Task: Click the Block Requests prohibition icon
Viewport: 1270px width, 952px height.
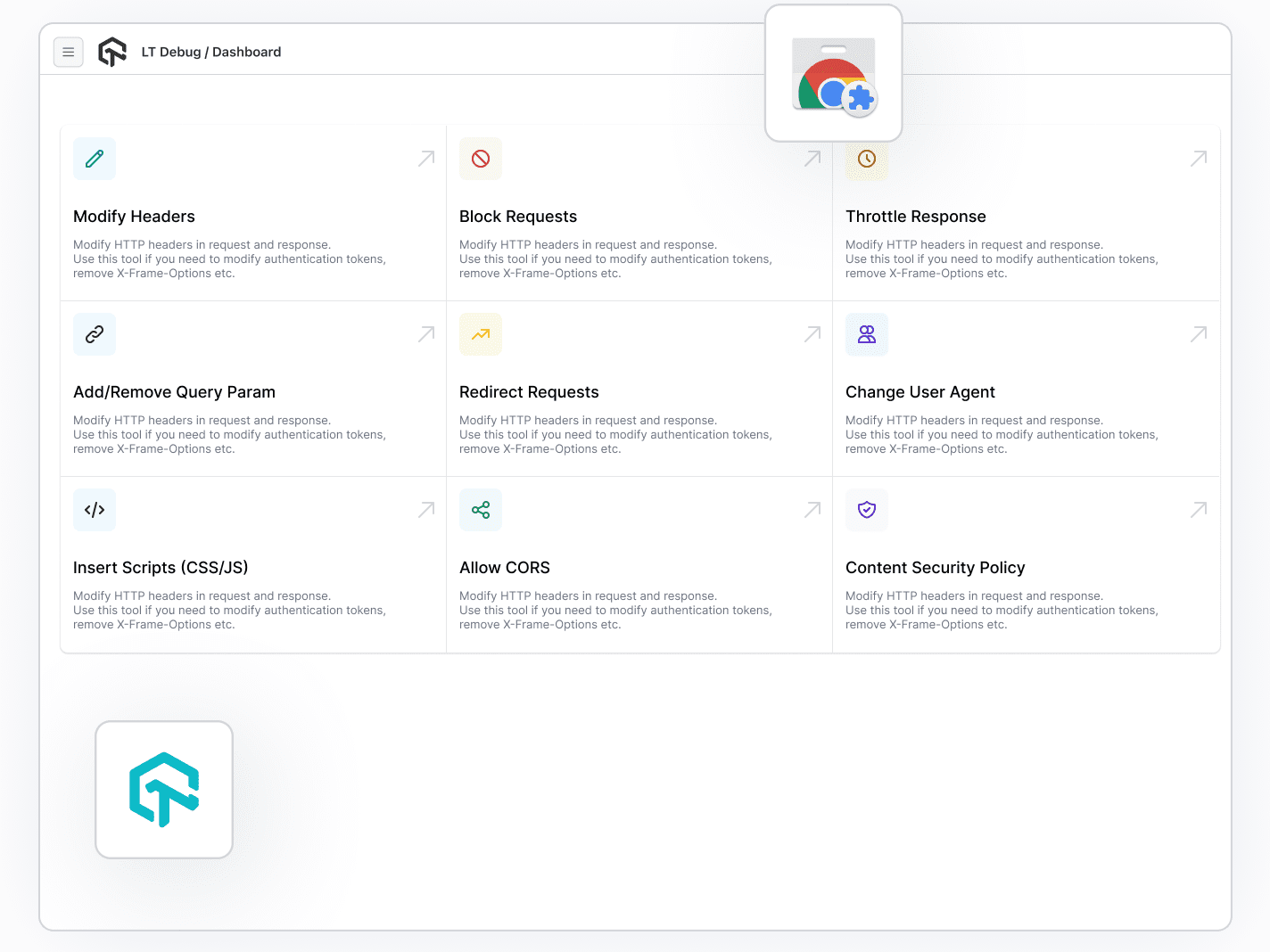Action: pos(481,158)
